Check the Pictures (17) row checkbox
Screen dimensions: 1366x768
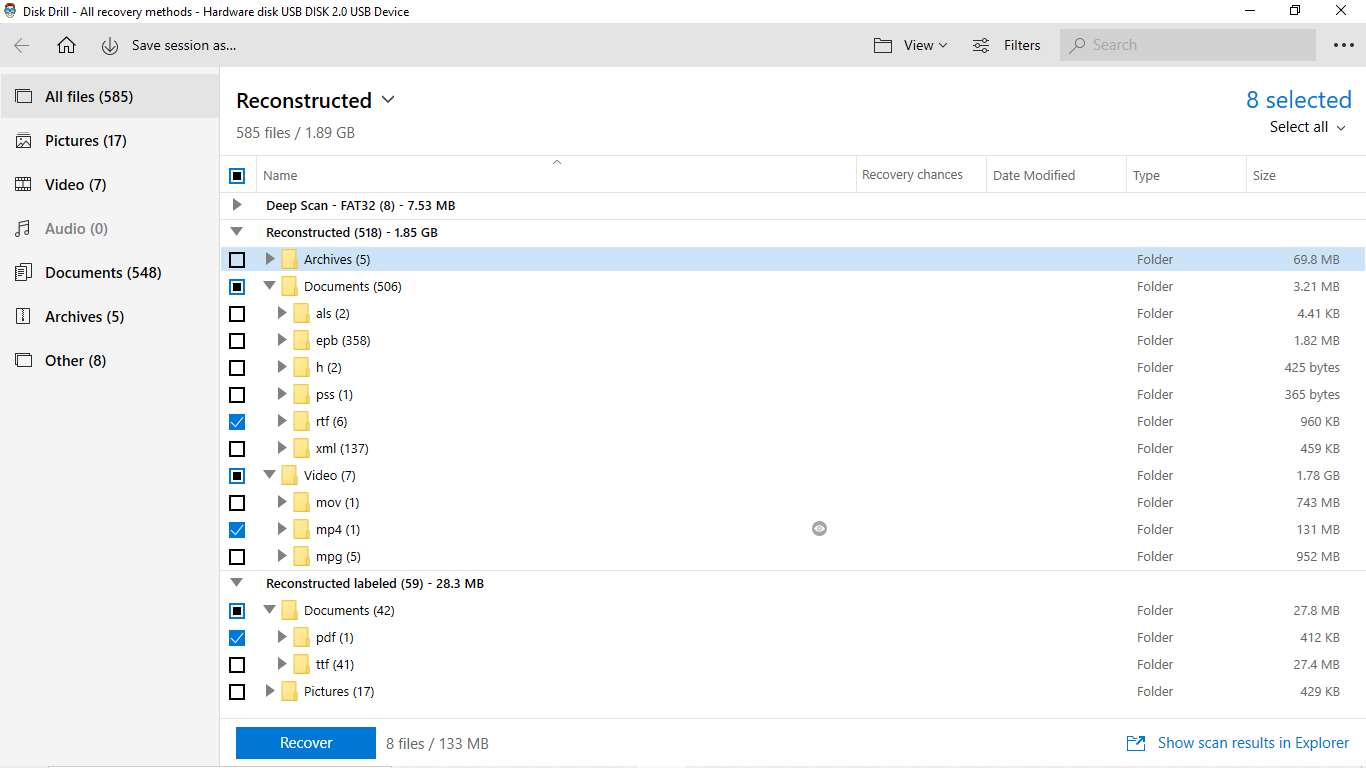tap(237, 692)
